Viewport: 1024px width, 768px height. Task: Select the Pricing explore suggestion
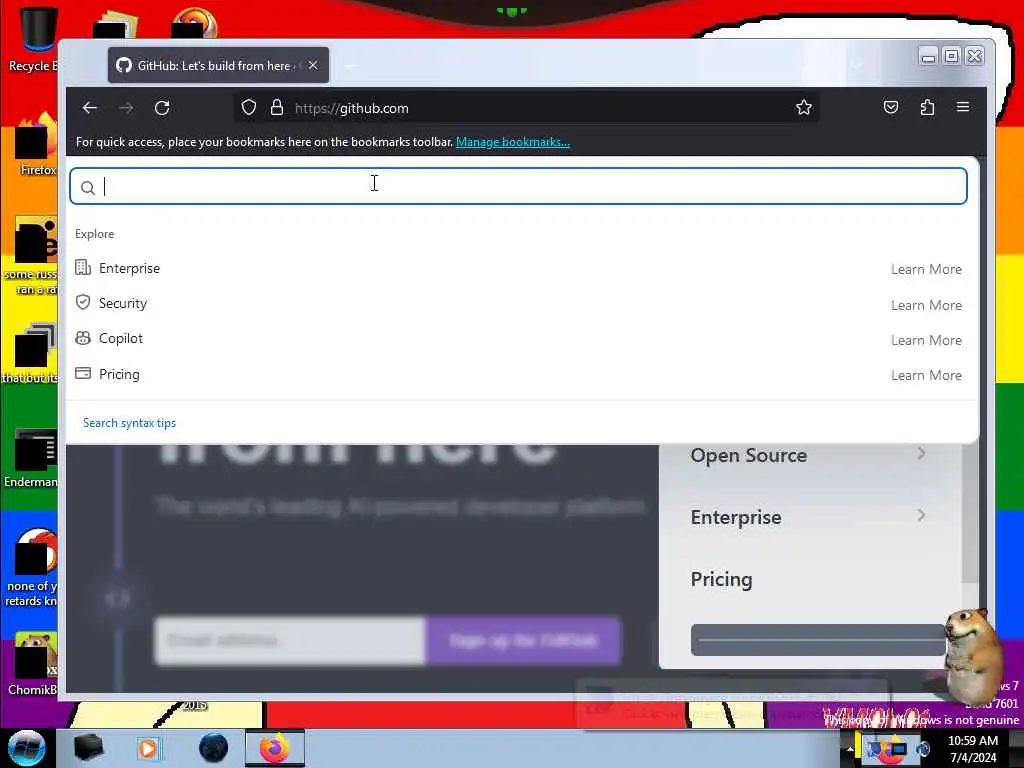click(519, 374)
